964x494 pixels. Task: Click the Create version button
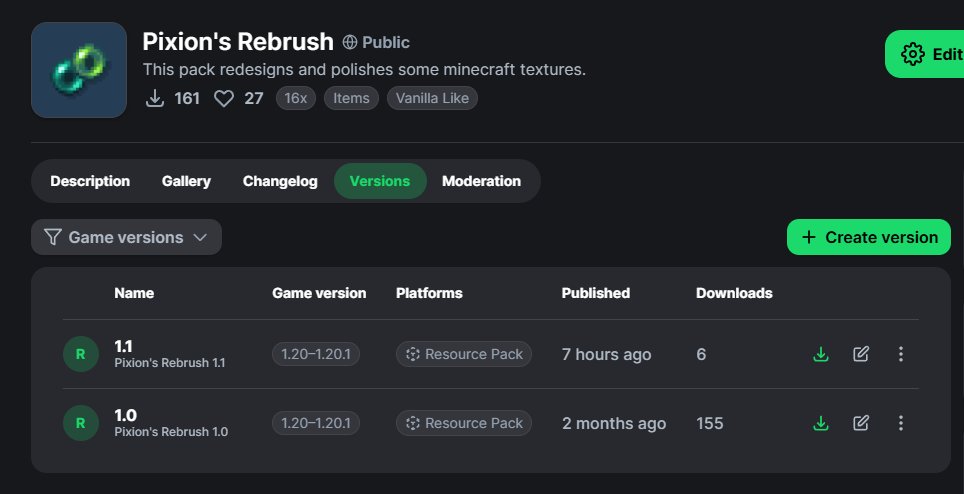pyautogui.click(x=869, y=237)
